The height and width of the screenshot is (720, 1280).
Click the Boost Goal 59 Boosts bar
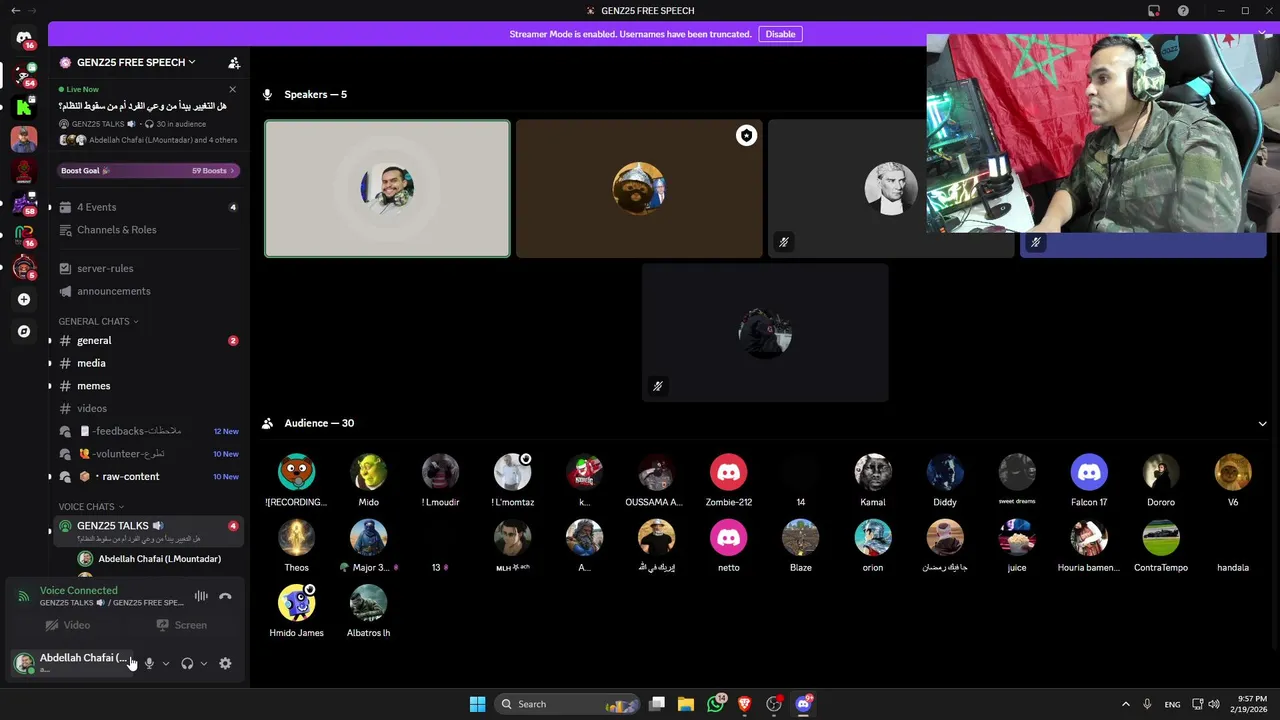pyautogui.click(x=148, y=171)
